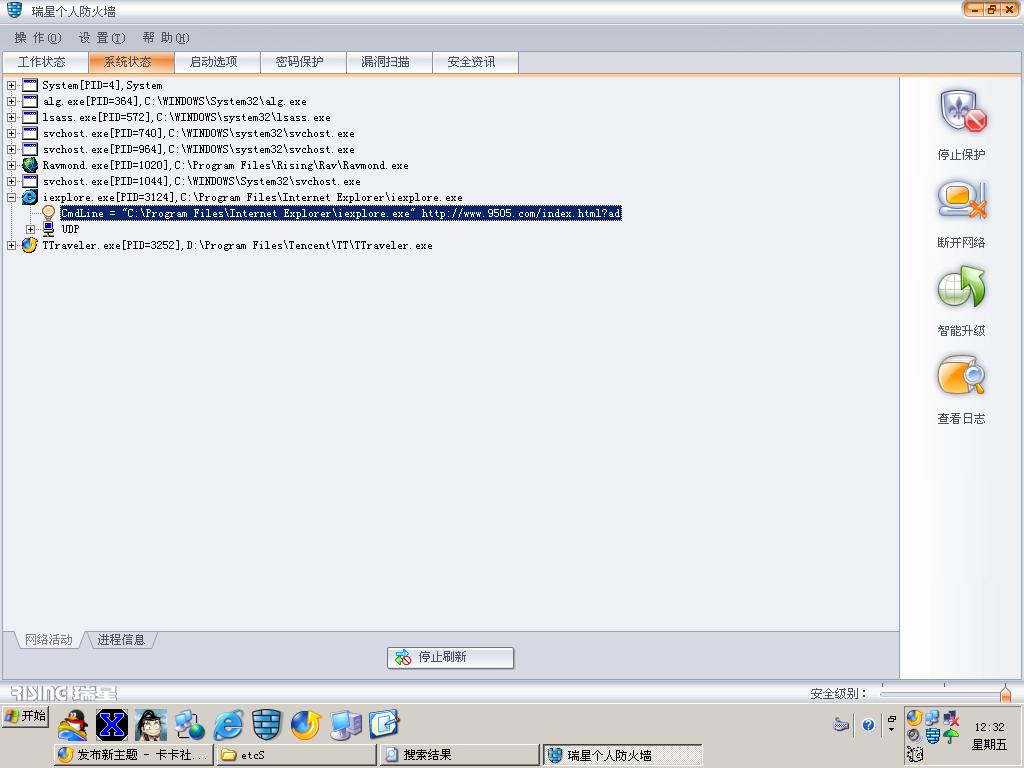Switch to the 网络活动 bottom tab
Image resolution: width=1024 pixels, height=768 pixels.
48,640
